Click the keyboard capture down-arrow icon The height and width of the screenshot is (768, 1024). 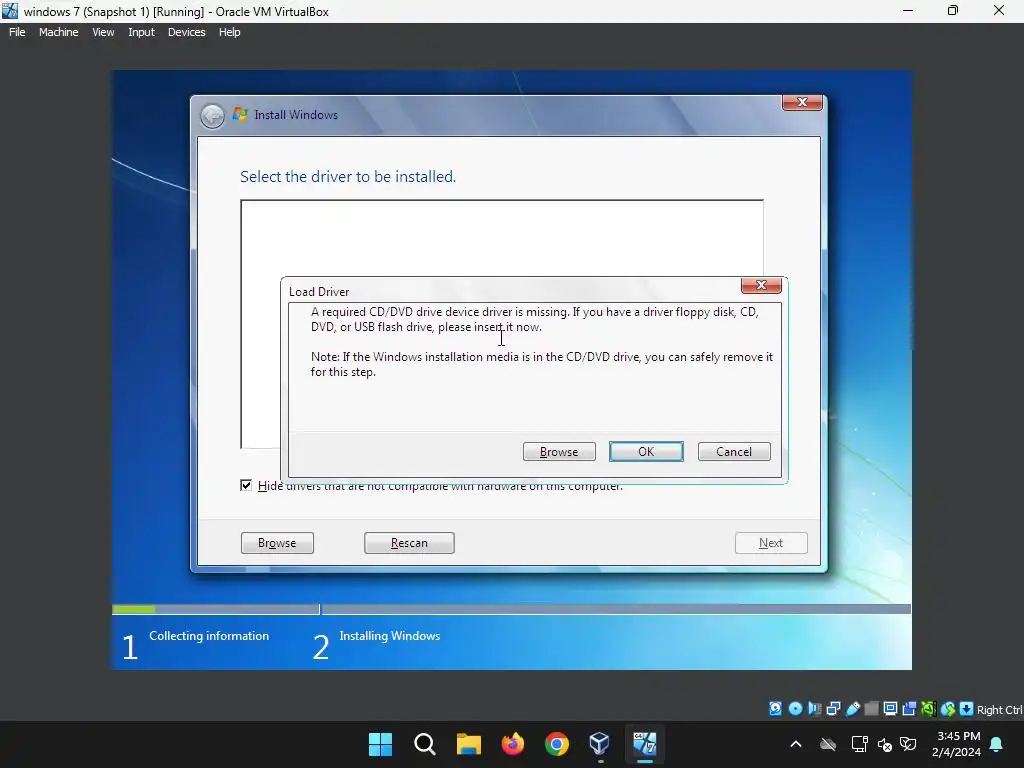[967, 709]
